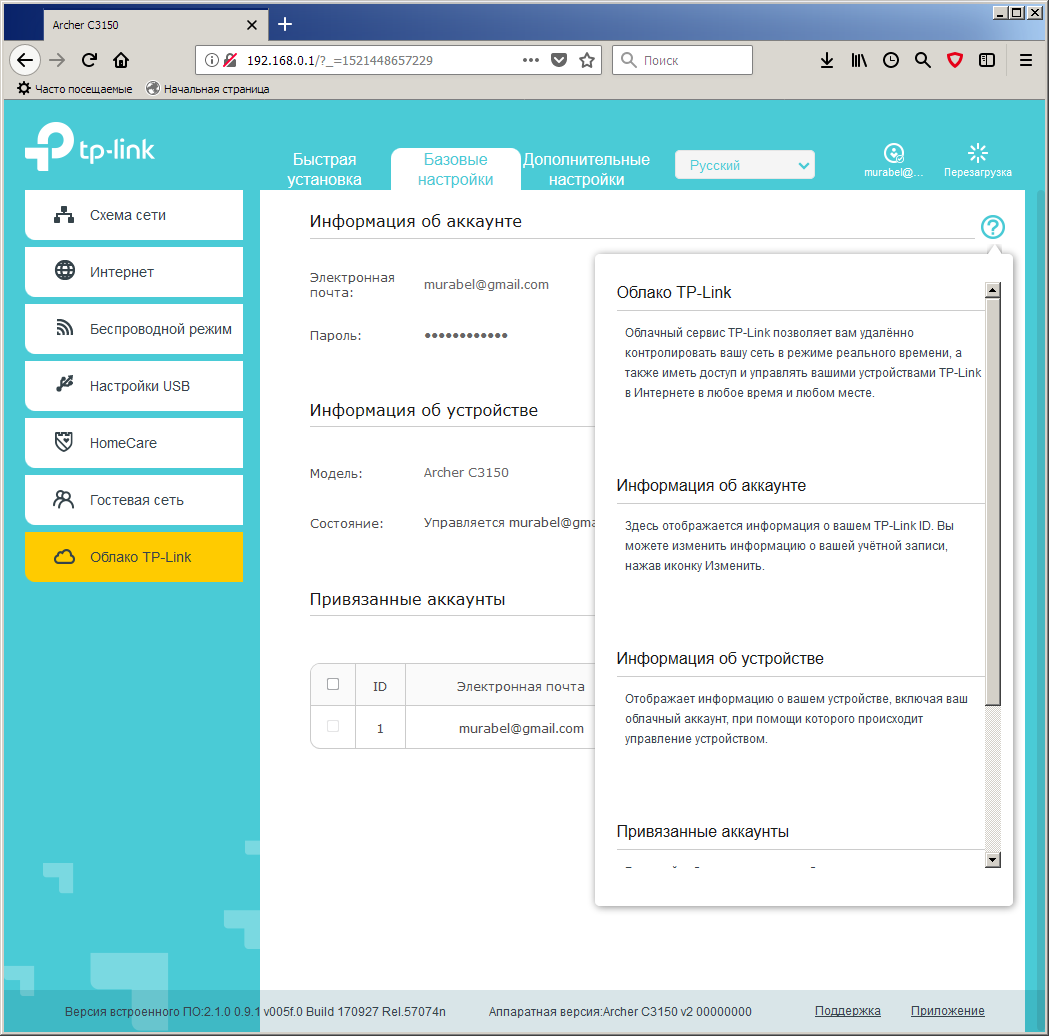This screenshot has height=1036, width=1049.
Task: Open Начальная страница bookmark
Action: (208, 89)
